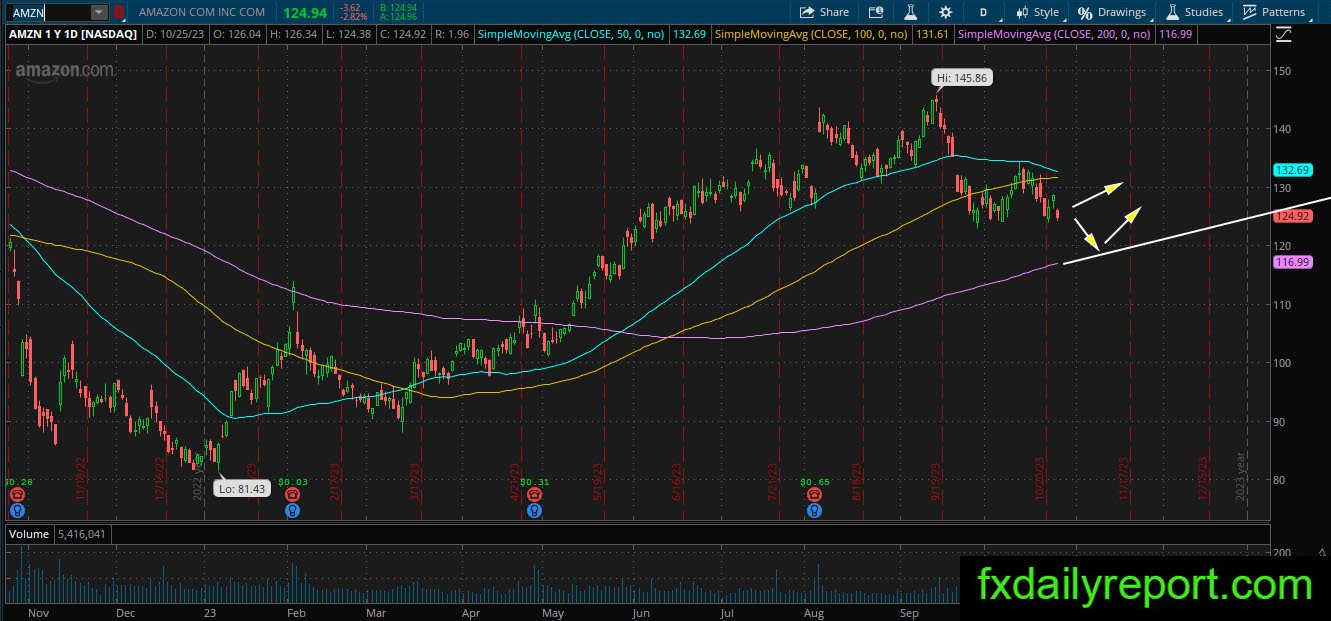The height and width of the screenshot is (621, 1331).
Task: Click the blue earnings bulb under $0.28
Action: (16, 510)
